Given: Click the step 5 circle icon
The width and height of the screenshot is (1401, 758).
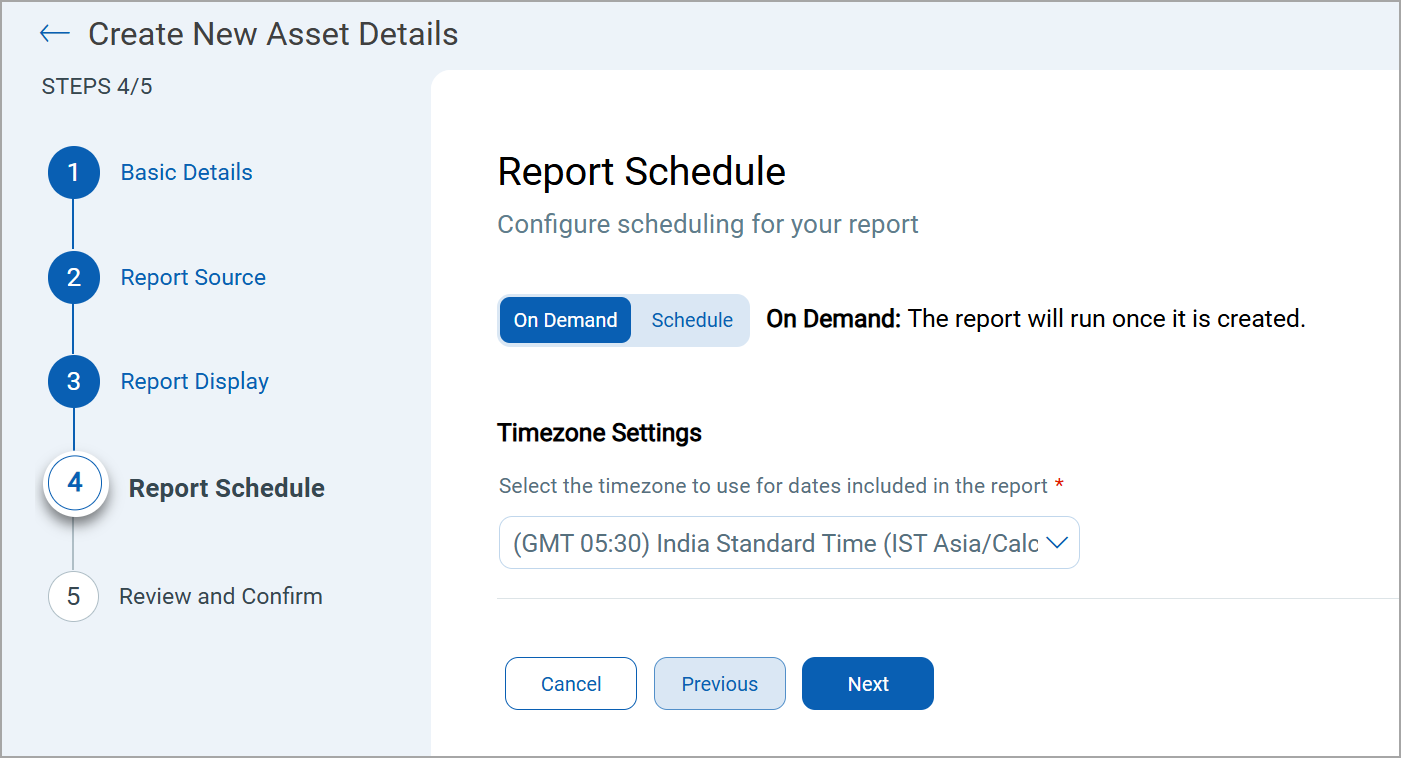Looking at the screenshot, I should tap(73, 596).
